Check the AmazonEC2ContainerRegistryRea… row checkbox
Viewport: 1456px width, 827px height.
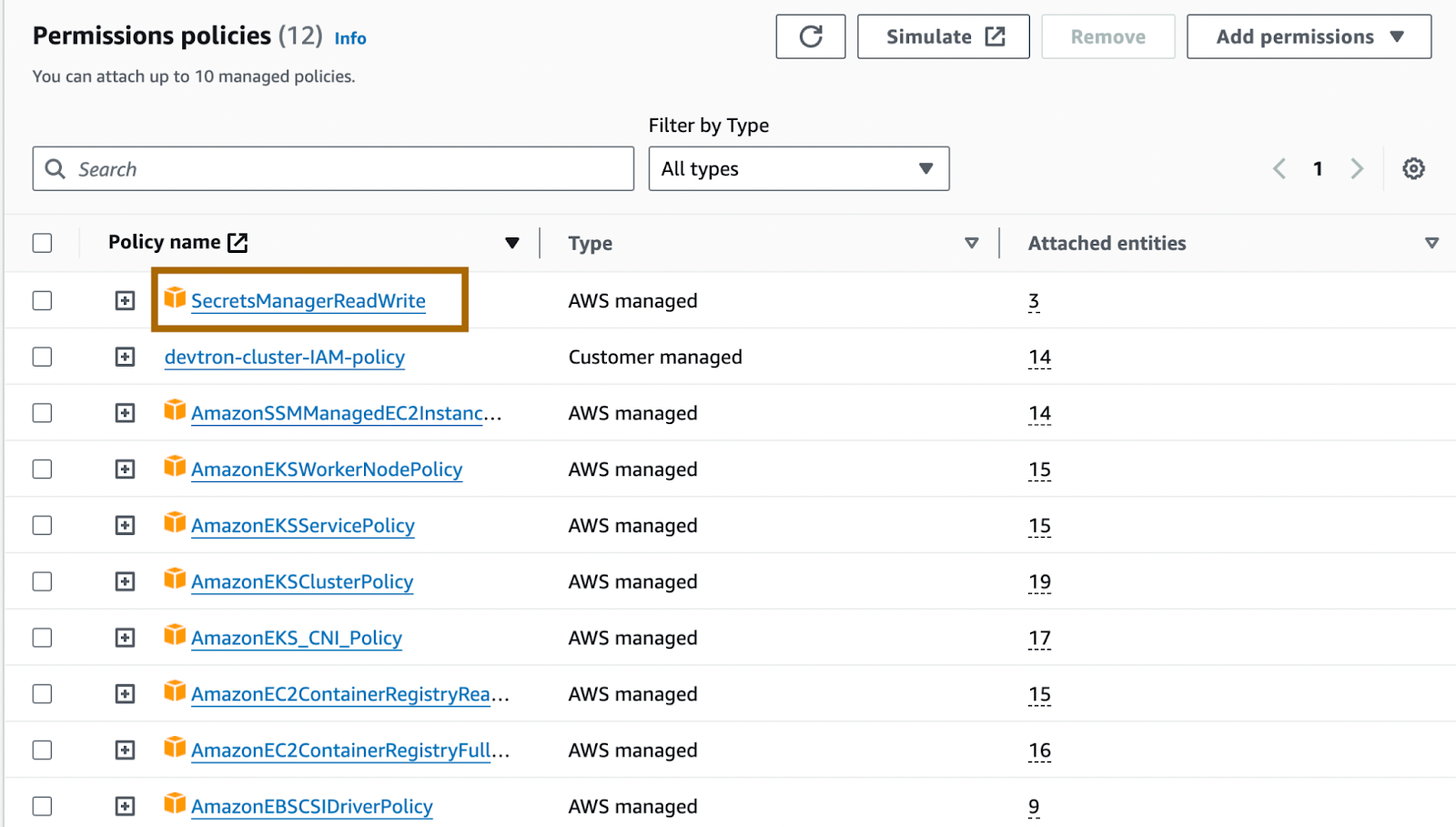click(x=42, y=694)
